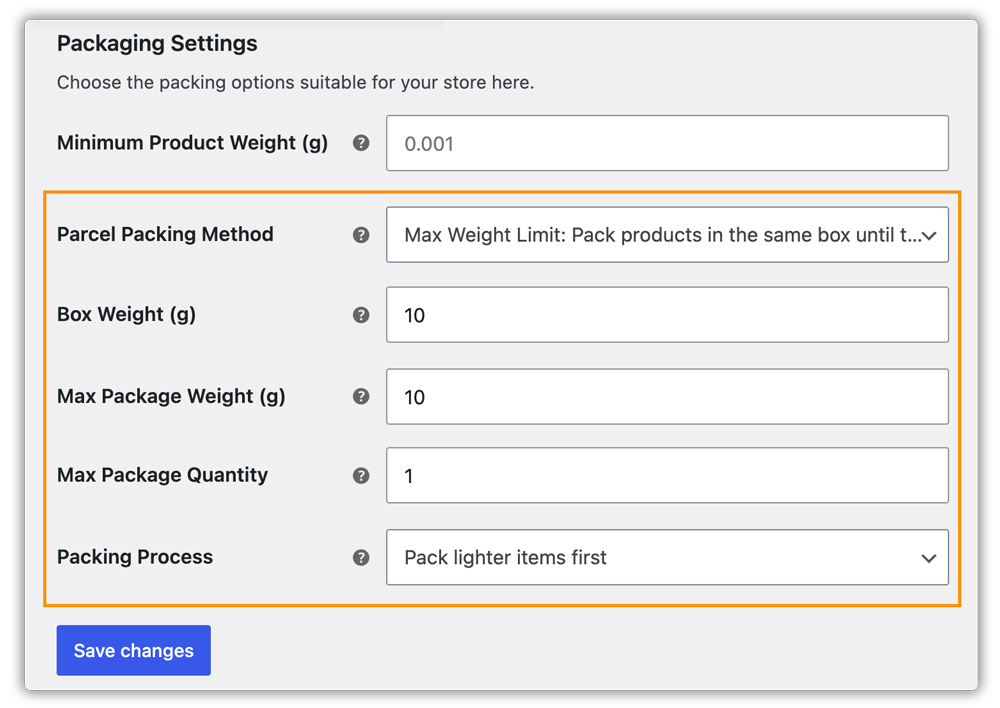The image size is (1000, 708).
Task: Focus the Minimum Product Weight input field
Action: click(x=667, y=143)
